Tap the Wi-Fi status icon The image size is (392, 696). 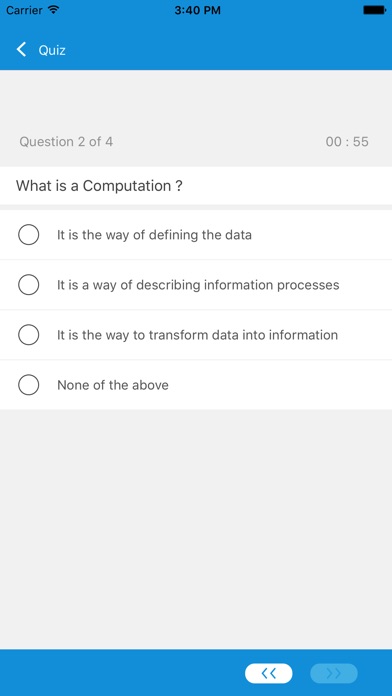[x=53, y=10]
